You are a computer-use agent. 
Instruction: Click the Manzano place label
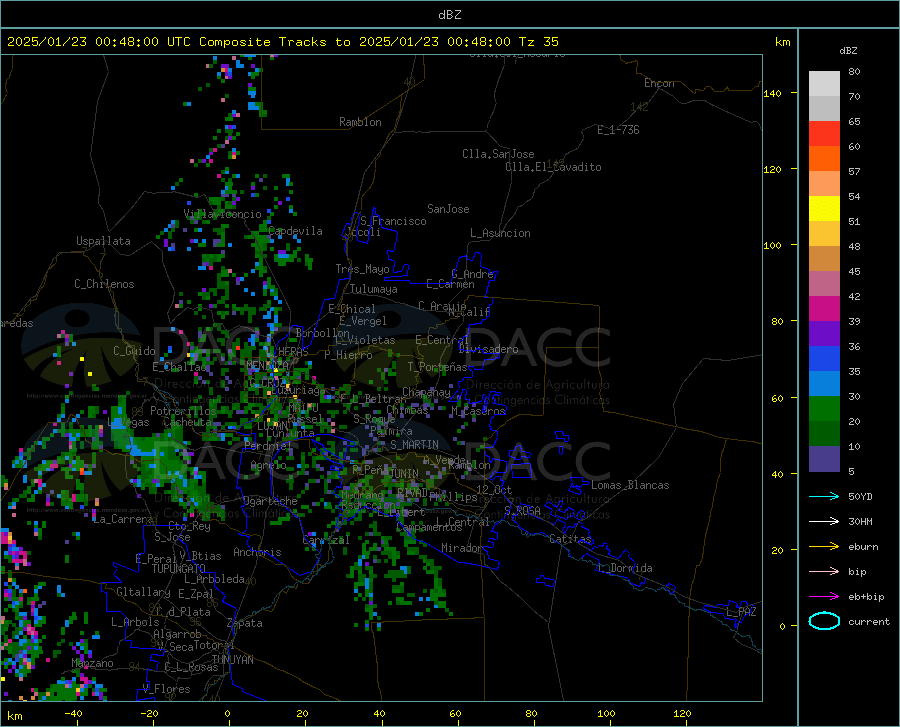pyautogui.click(x=92, y=663)
